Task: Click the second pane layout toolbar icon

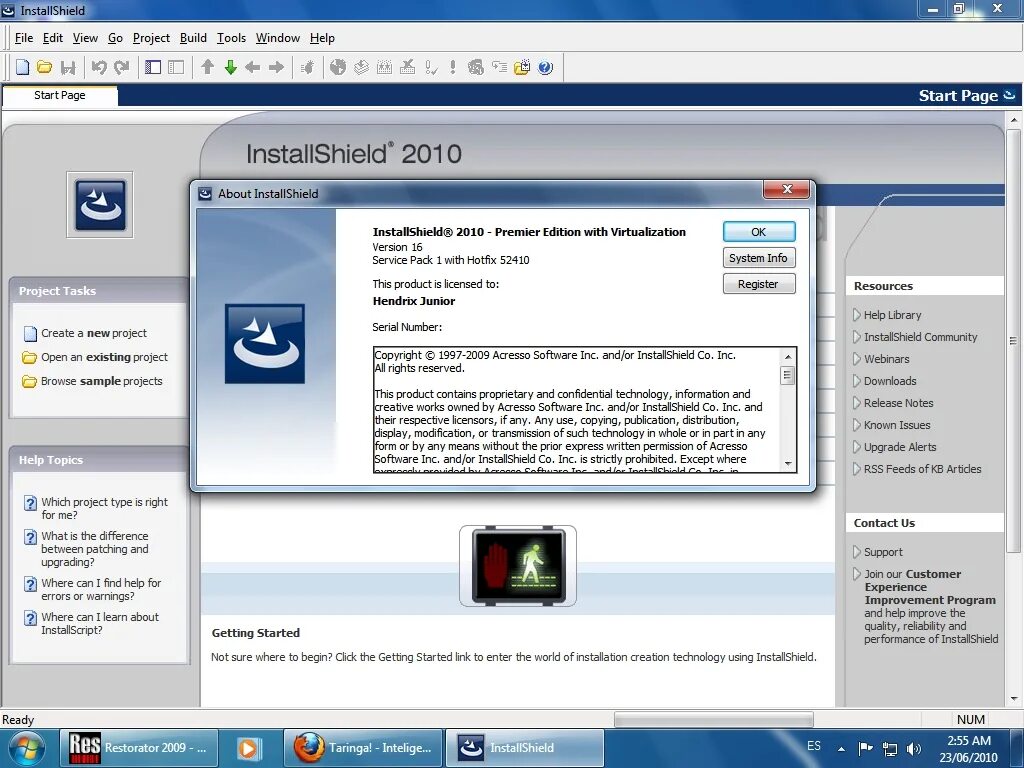Action: tap(176, 67)
